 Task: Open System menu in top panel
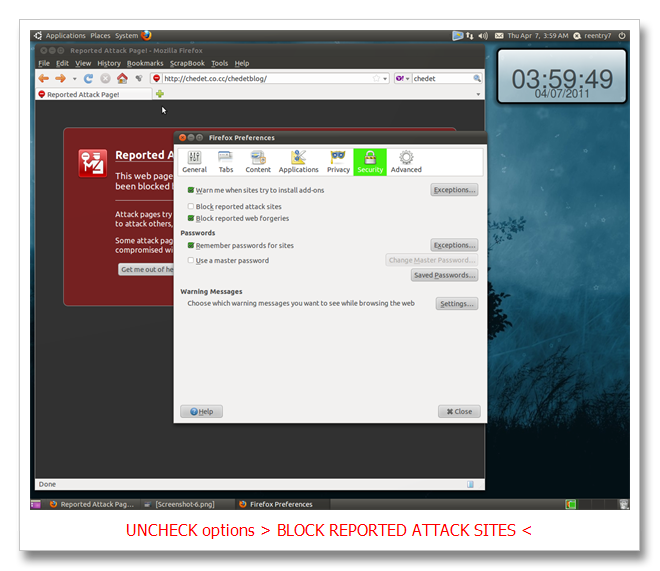[126, 36]
